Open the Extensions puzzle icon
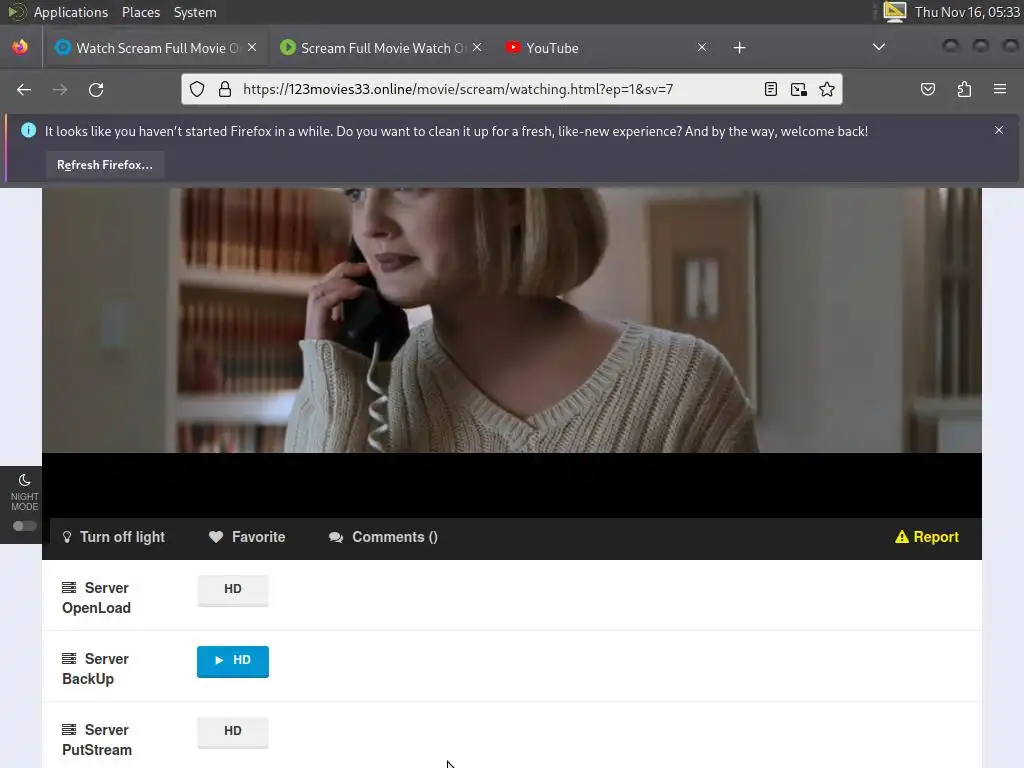This screenshot has width=1024, height=768. [x=964, y=89]
